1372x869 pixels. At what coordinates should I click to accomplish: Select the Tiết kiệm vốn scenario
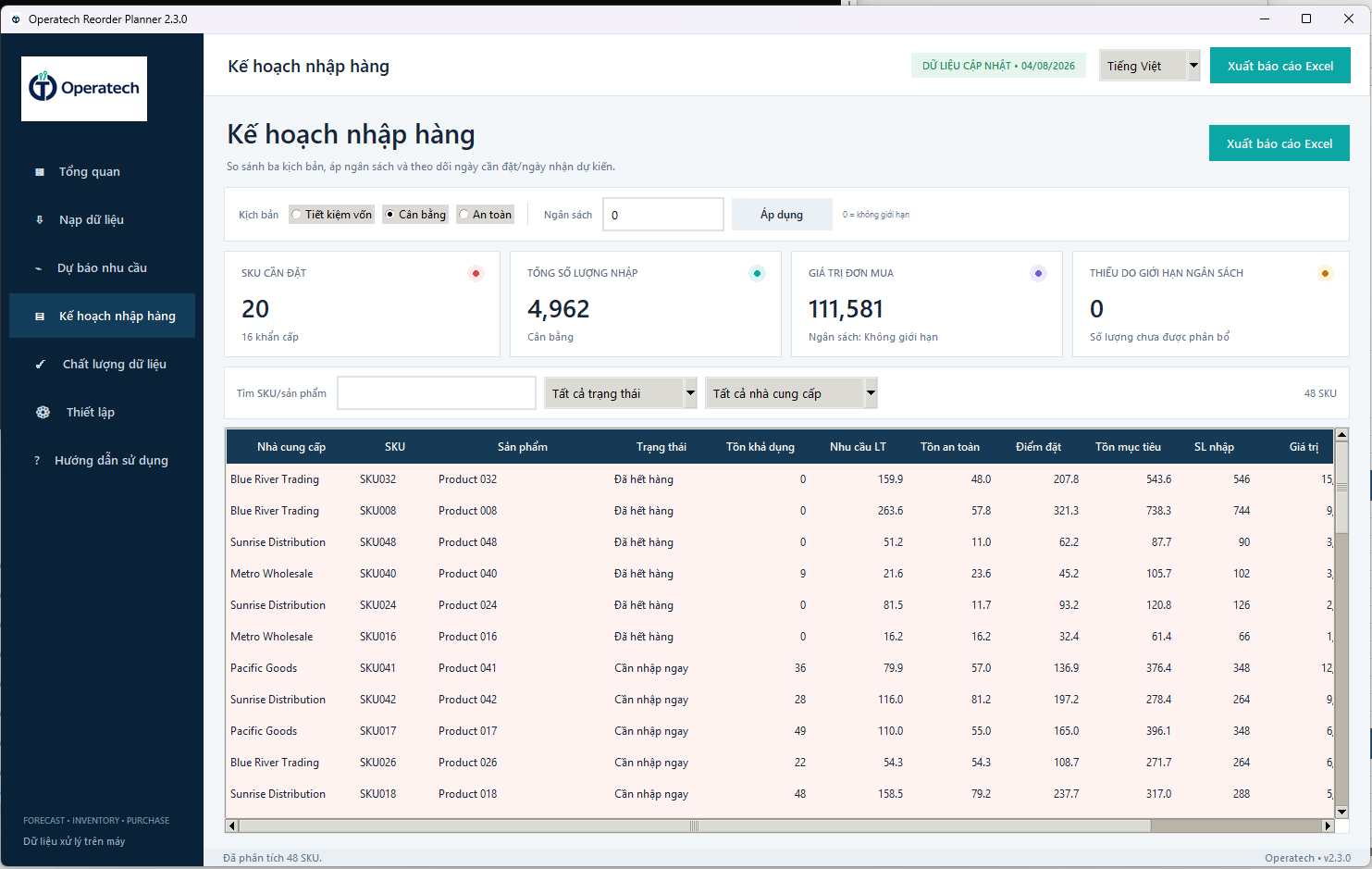tap(331, 215)
